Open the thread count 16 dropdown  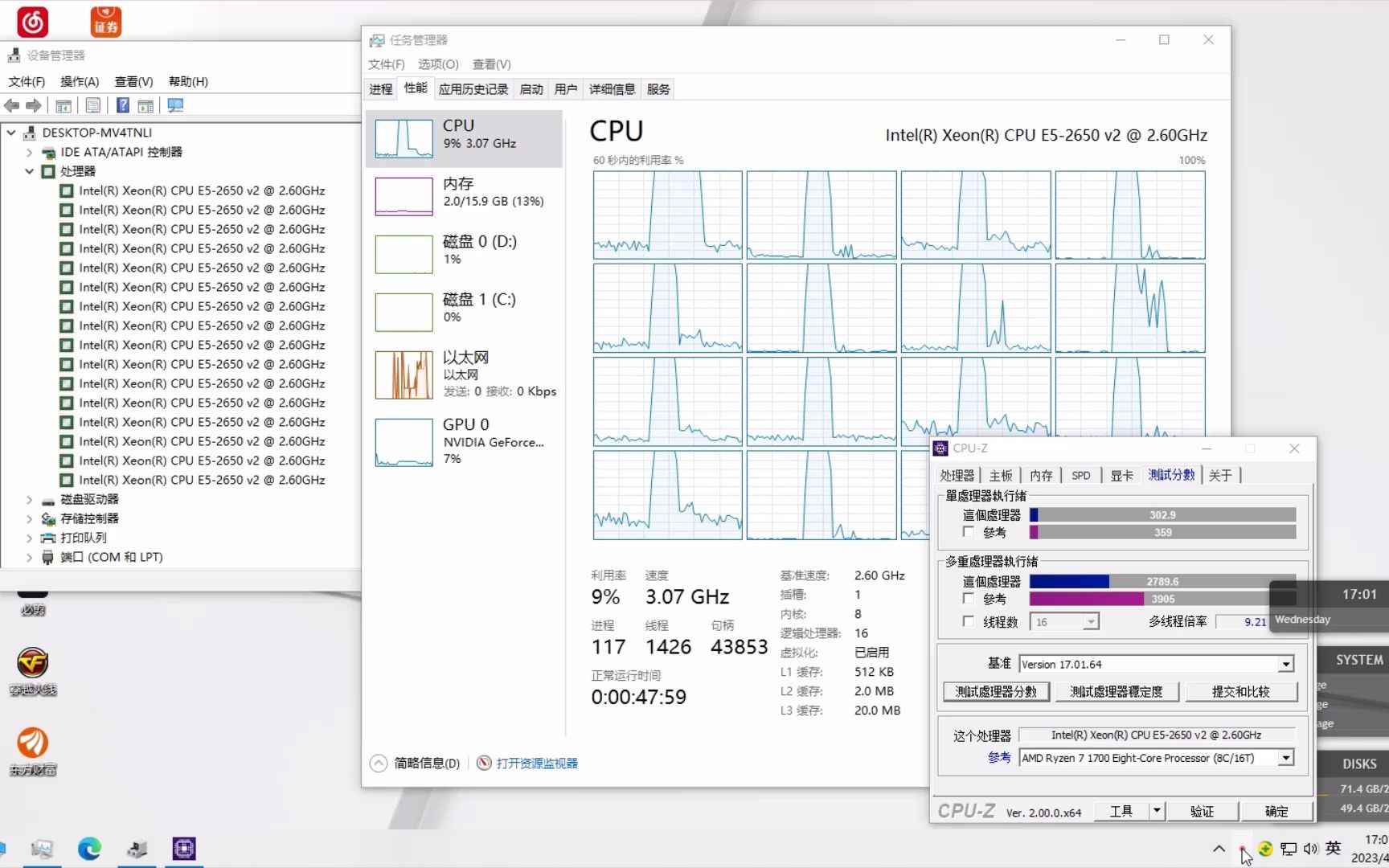pos(1091,622)
